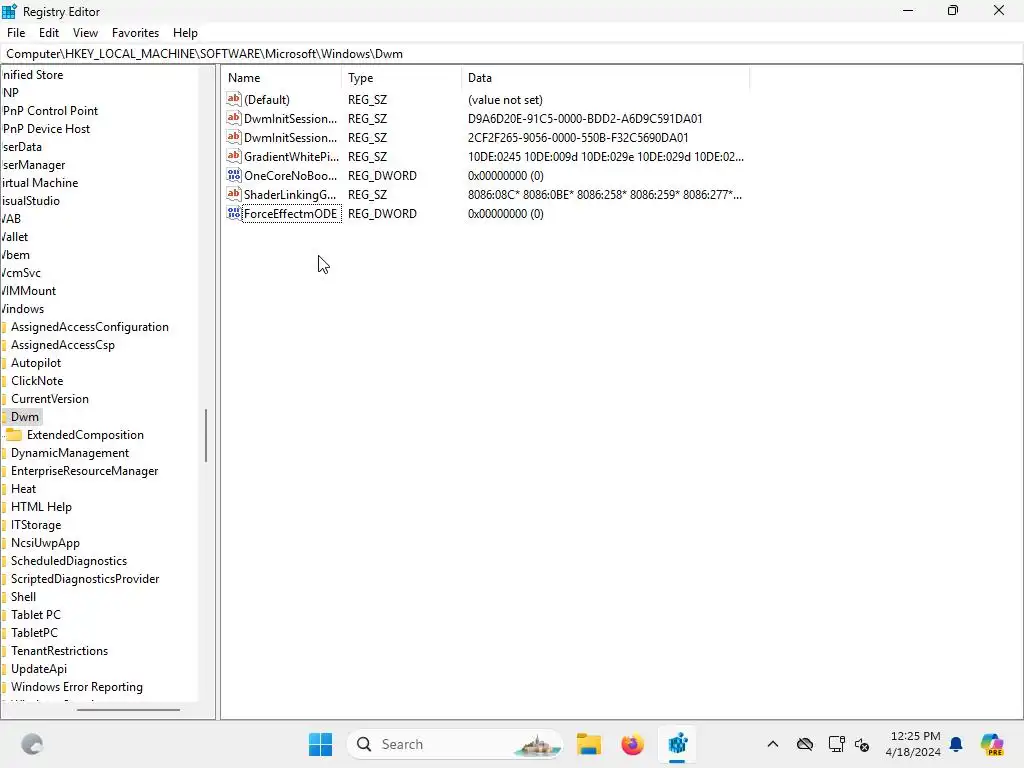Click the Registry Editor title bar icon
Screen dimensions: 1024x768
[x=9, y=11]
